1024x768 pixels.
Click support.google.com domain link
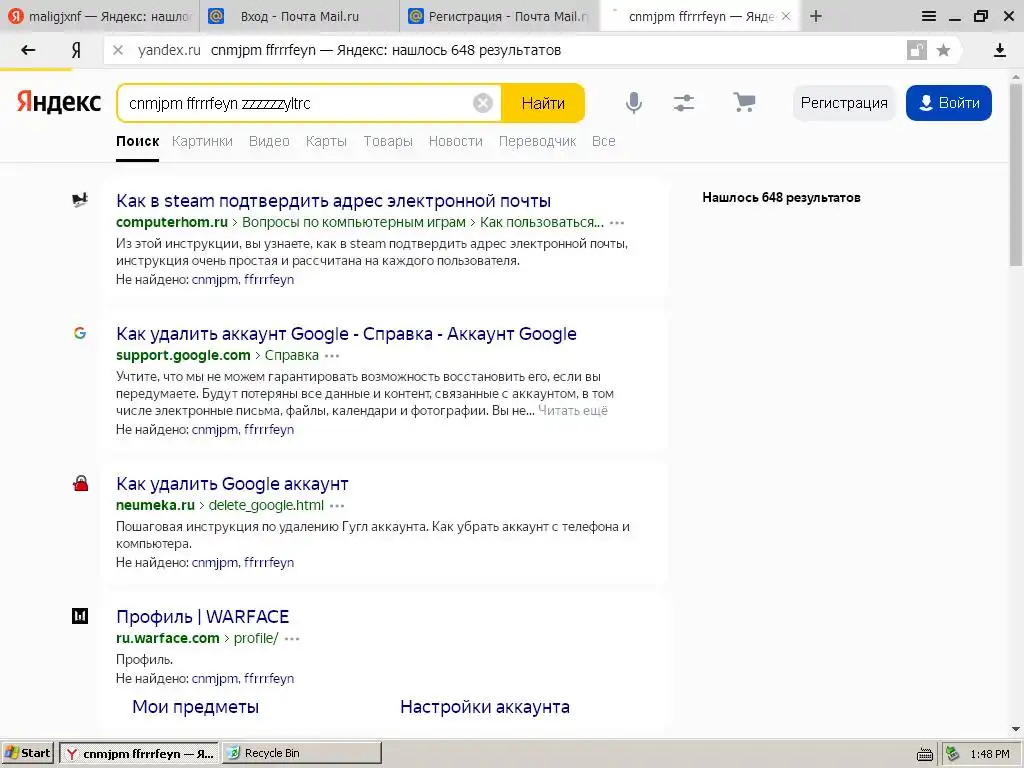[x=183, y=355]
